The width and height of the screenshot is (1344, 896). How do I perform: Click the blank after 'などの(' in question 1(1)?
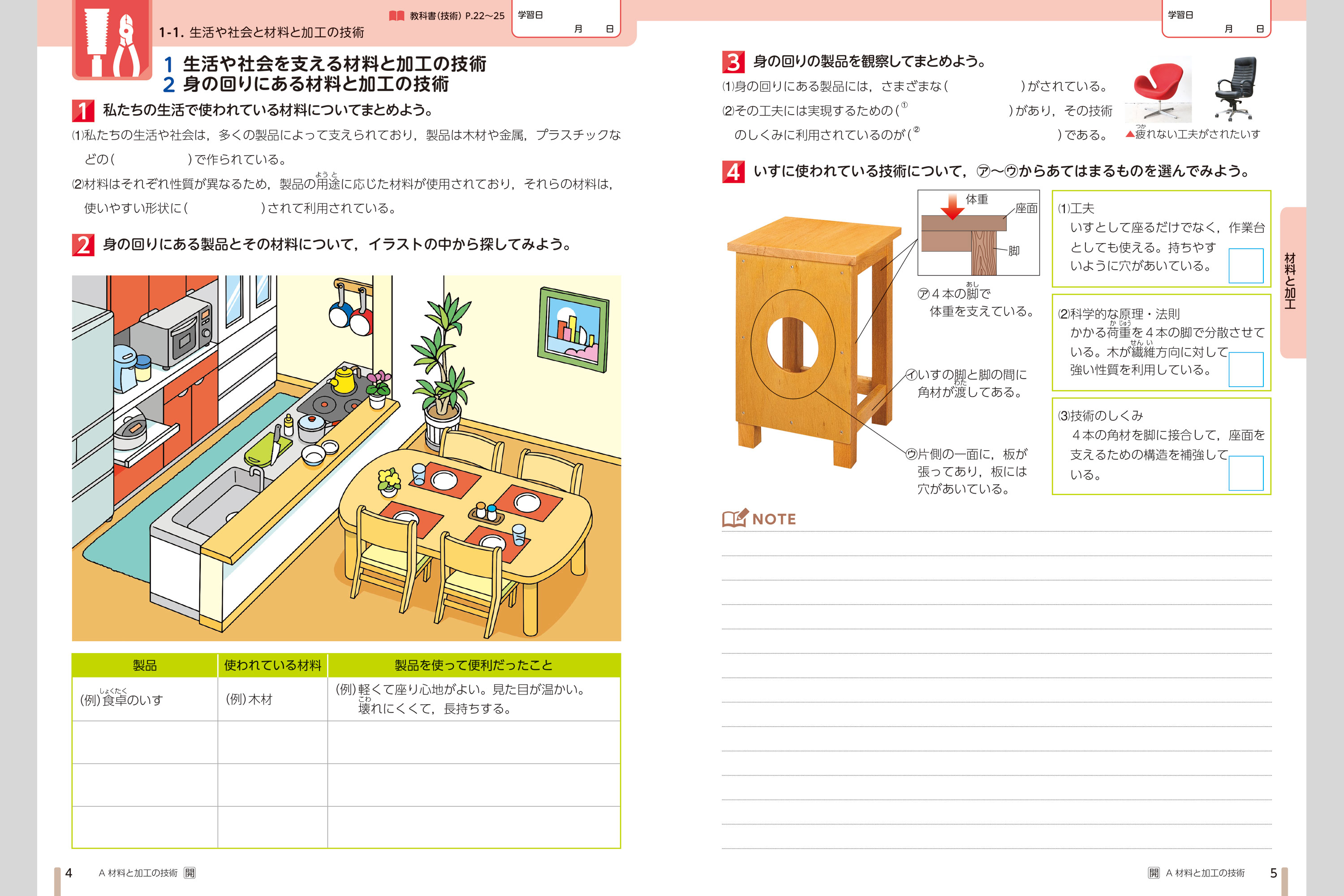(151, 159)
